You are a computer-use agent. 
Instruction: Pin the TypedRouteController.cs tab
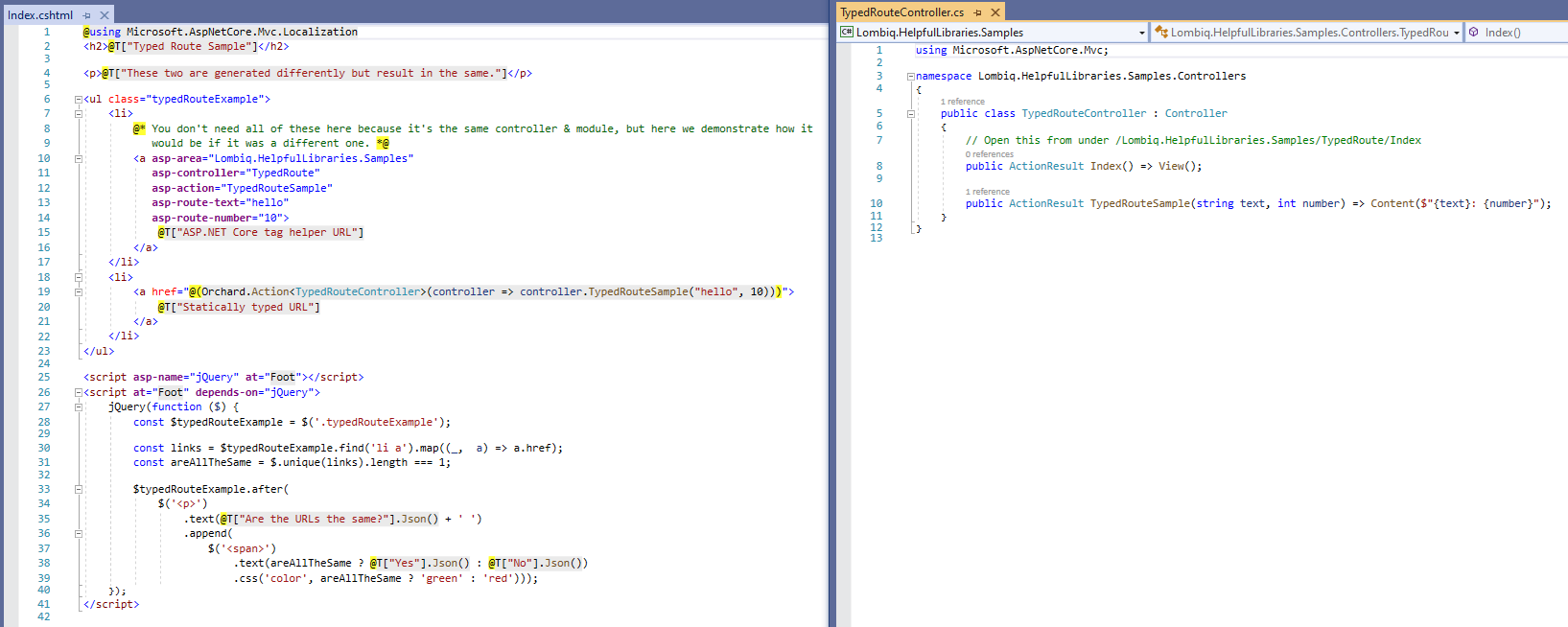pos(978,12)
